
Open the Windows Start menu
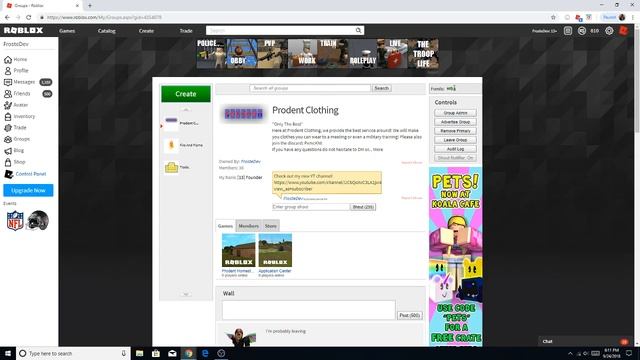[8, 353]
